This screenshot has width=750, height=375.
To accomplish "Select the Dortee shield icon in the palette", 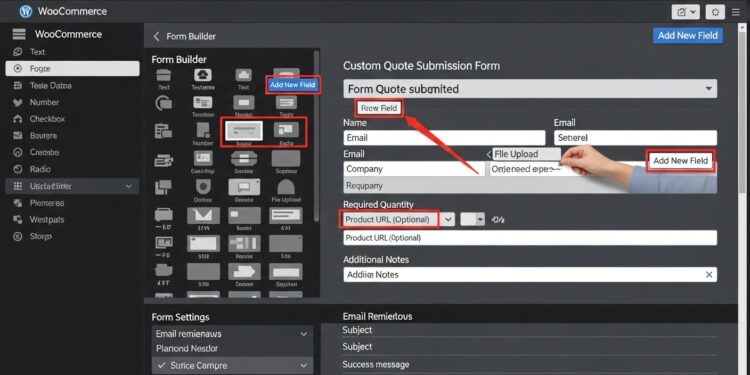I will [203, 186].
